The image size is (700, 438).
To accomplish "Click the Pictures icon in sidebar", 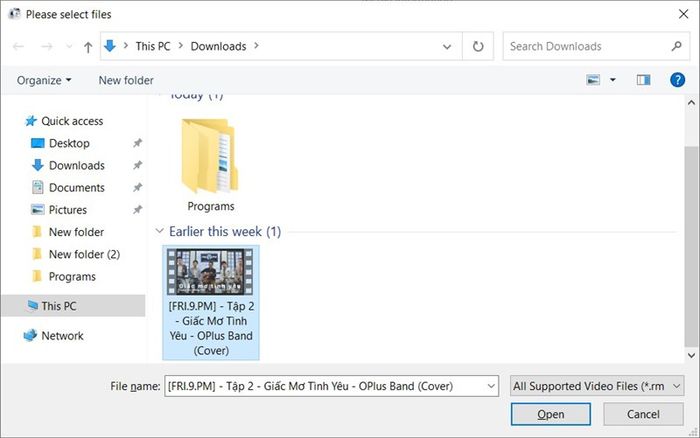I will pos(38,209).
